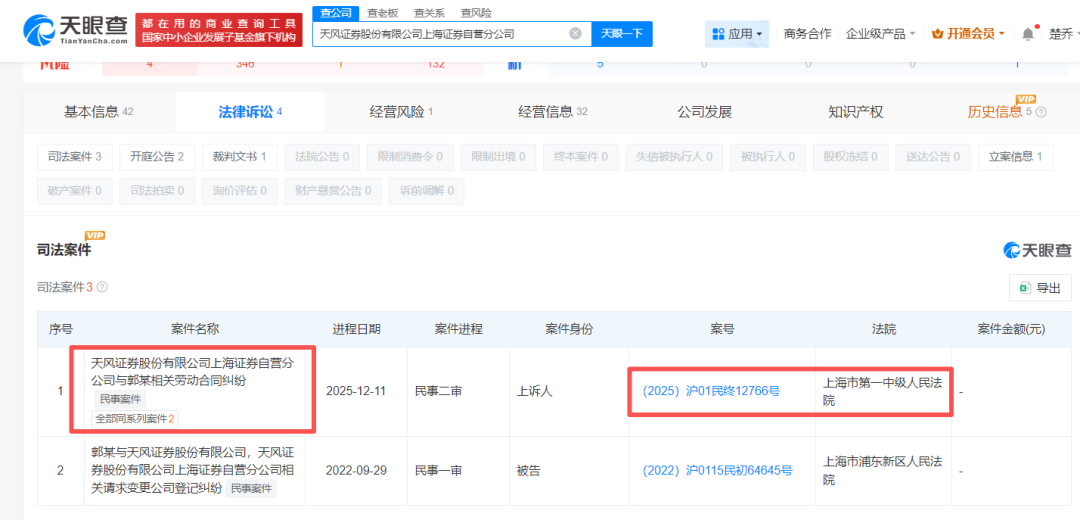Click the 天眼一下 search button
Screen dimensions: 1080x520
point(622,33)
